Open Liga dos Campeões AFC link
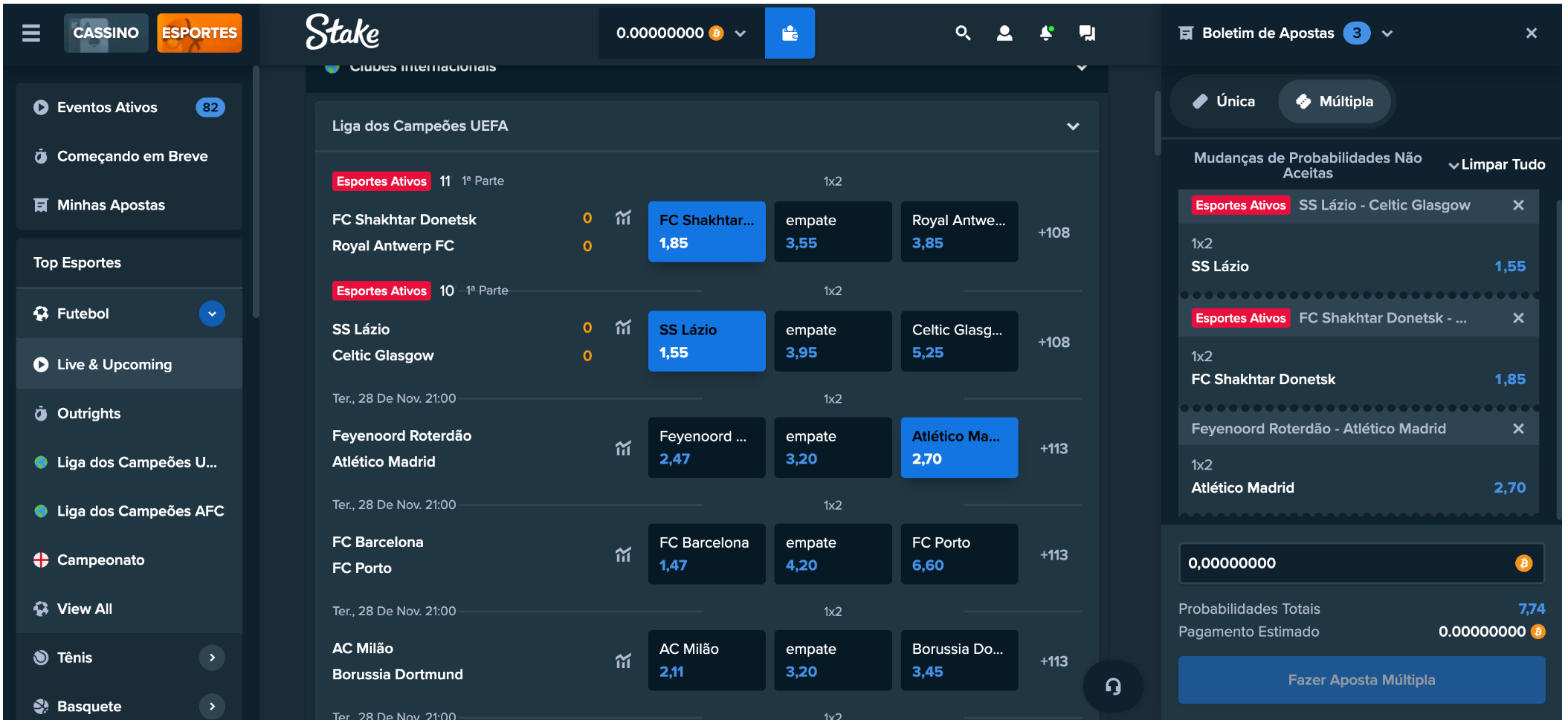Screen dimensions: 1568x726 (129, 511)
